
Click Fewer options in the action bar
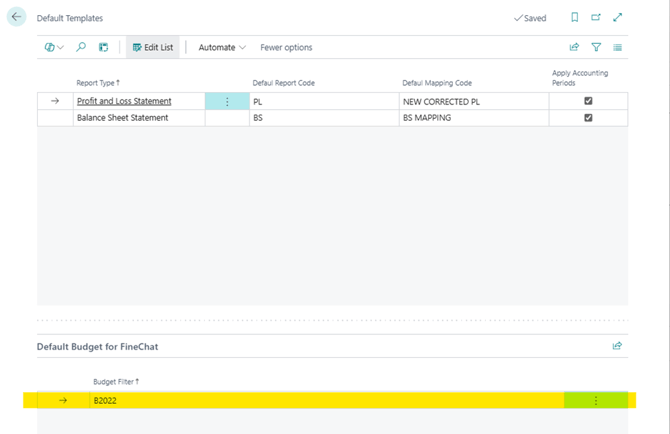[286, 47]
